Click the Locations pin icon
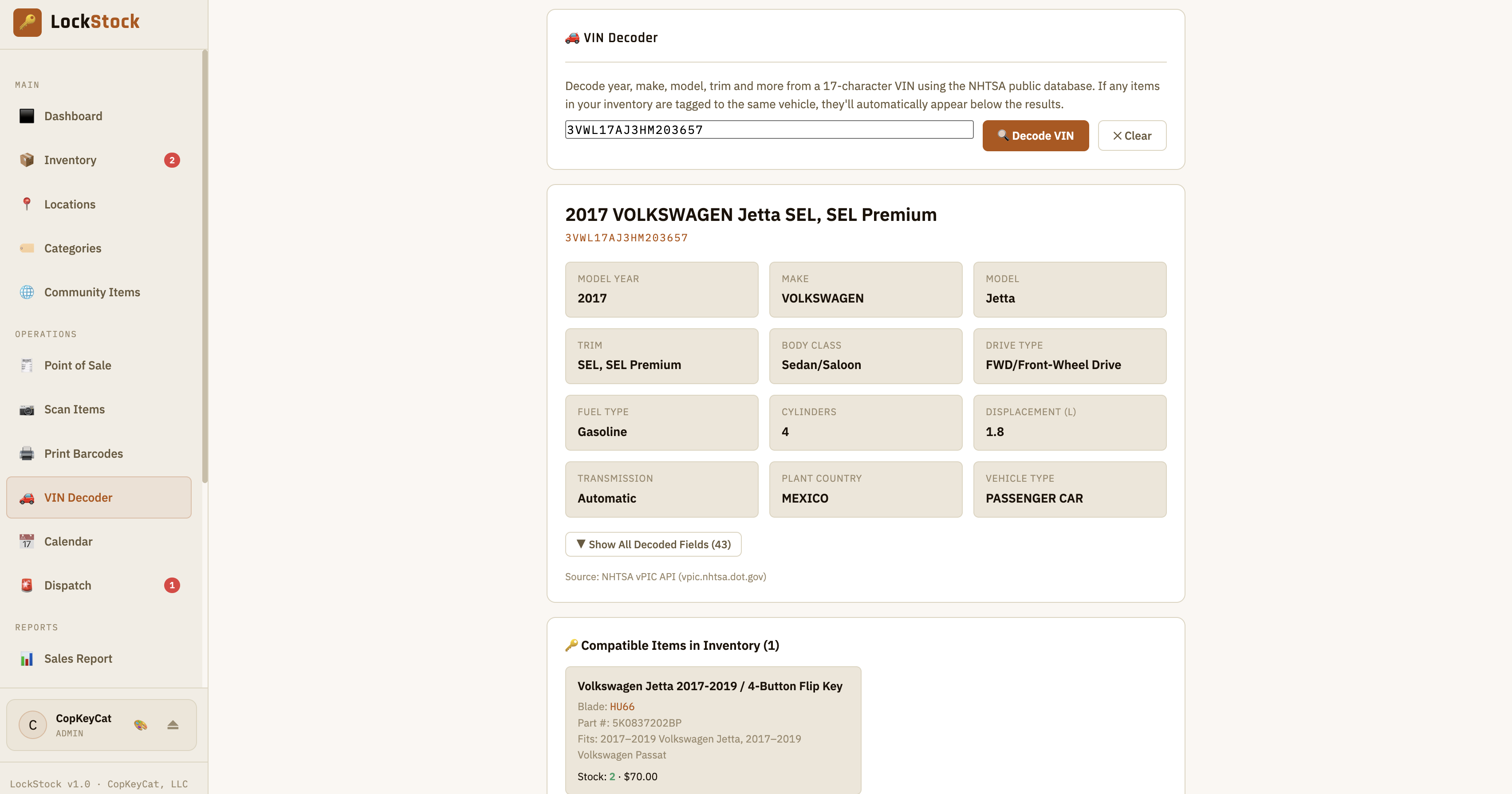The image size is (1512, 794). tap(27, 204)
